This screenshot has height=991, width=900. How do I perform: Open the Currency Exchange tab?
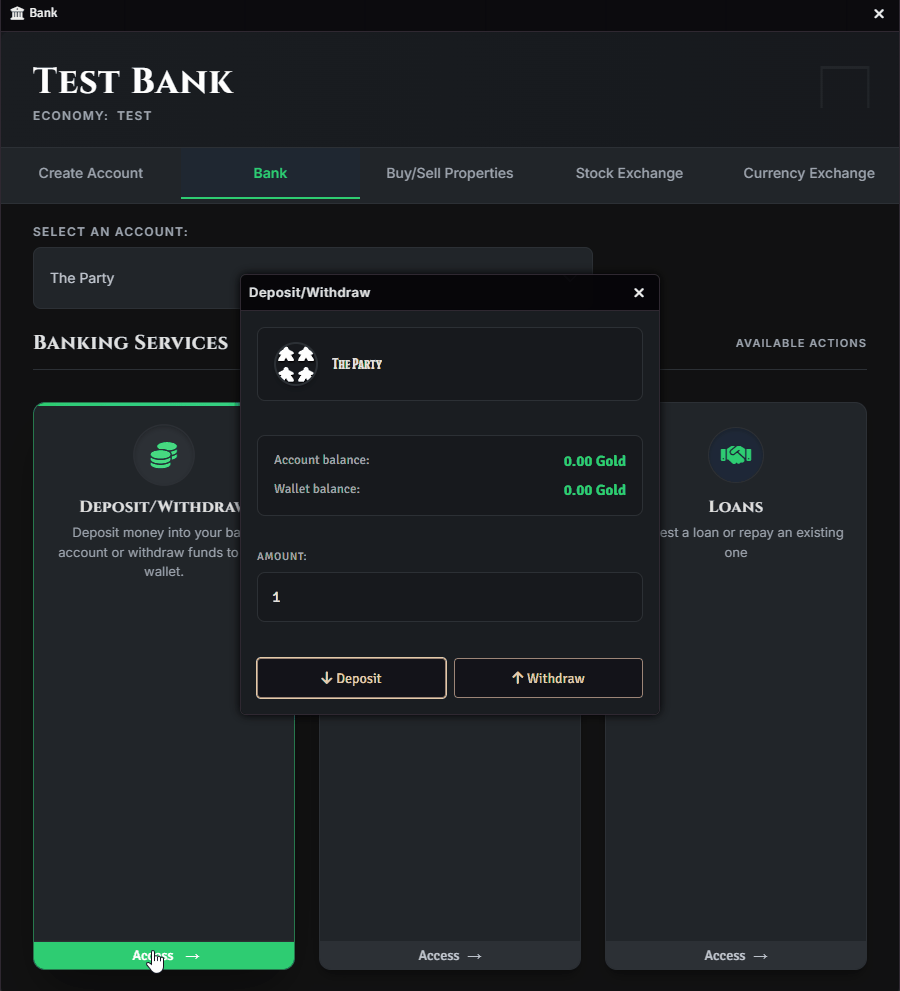[x=809, y=173]
